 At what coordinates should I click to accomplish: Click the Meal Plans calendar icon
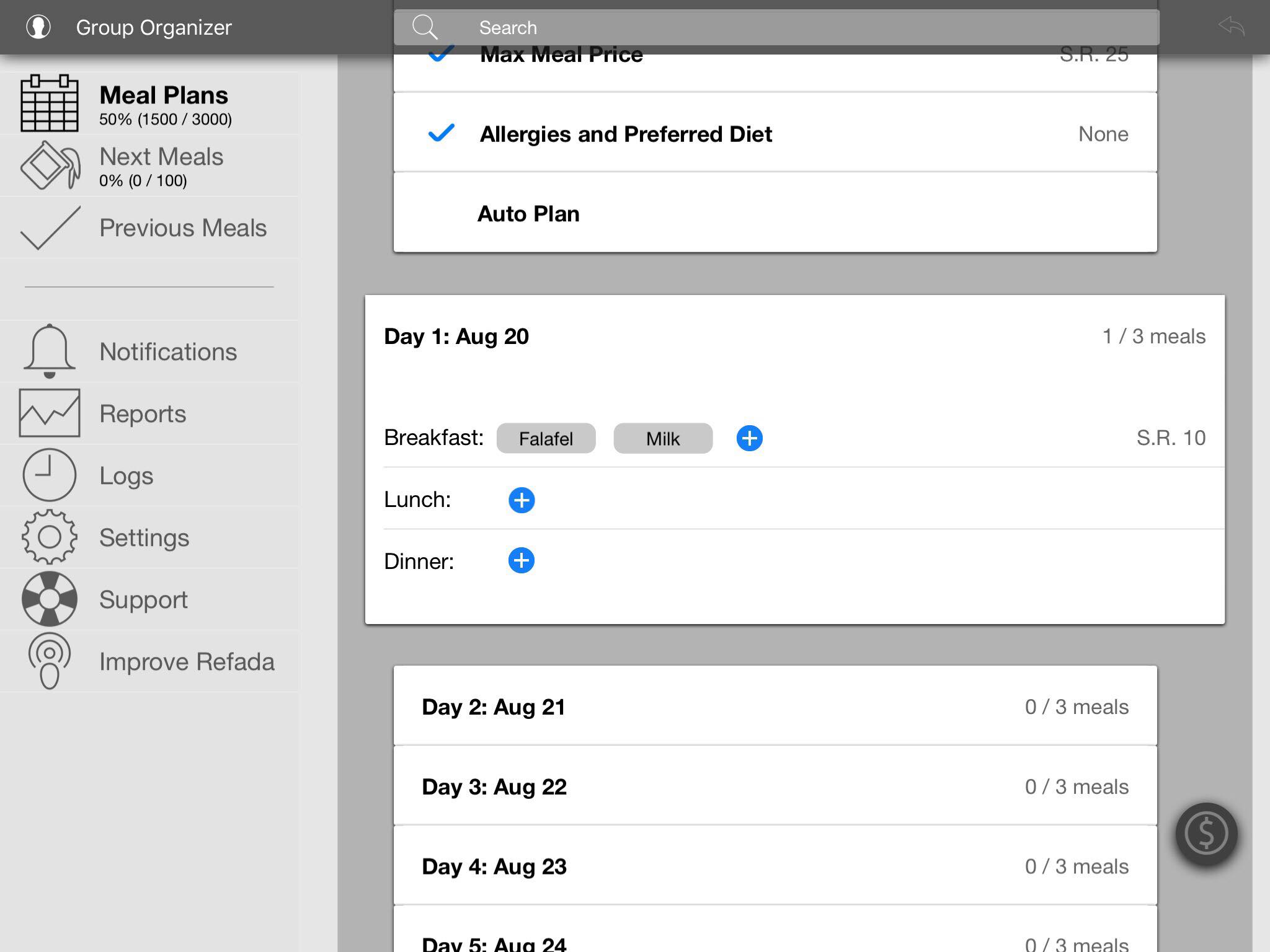point(50,103)
